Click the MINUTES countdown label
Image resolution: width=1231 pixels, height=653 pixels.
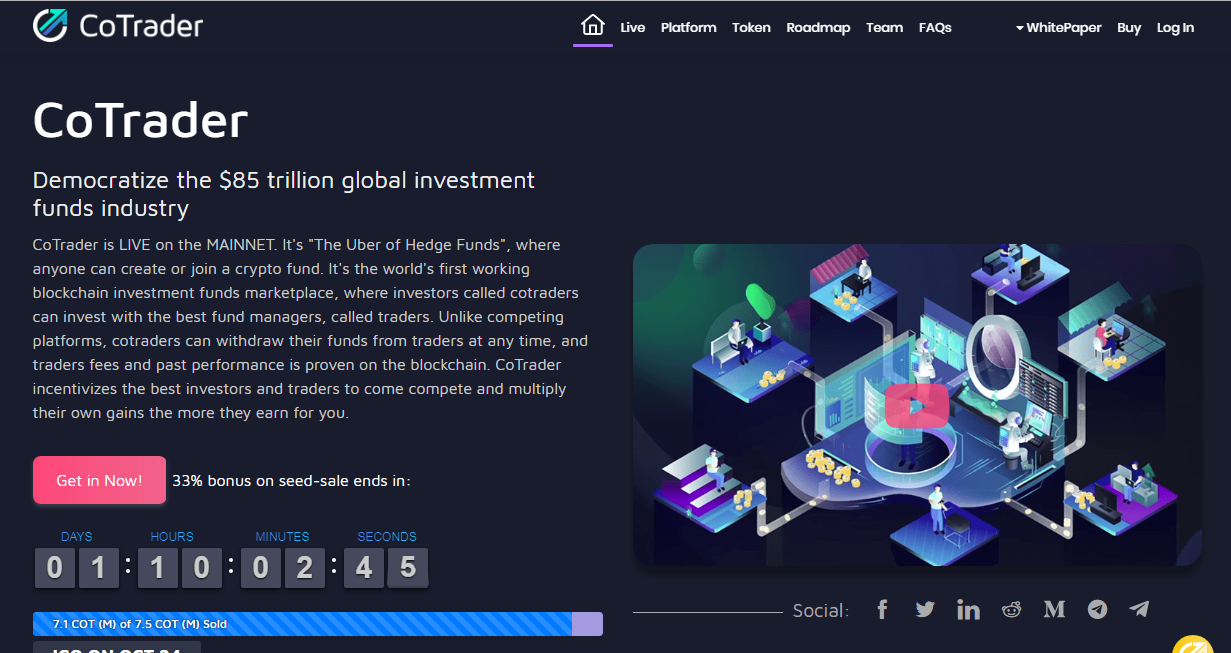[282, 537]
